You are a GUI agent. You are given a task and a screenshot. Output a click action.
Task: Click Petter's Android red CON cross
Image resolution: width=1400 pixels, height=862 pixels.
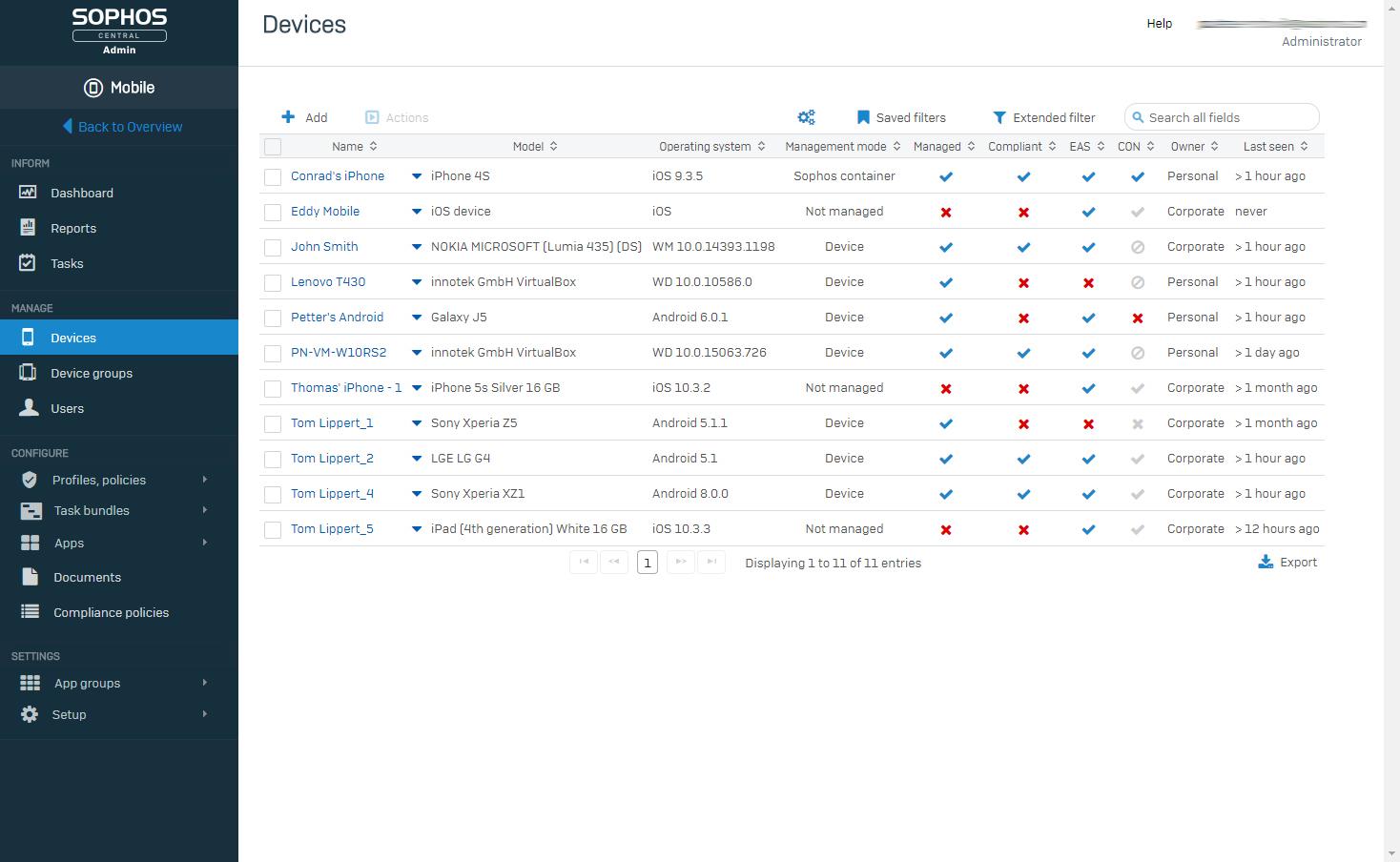point(1138,318)
